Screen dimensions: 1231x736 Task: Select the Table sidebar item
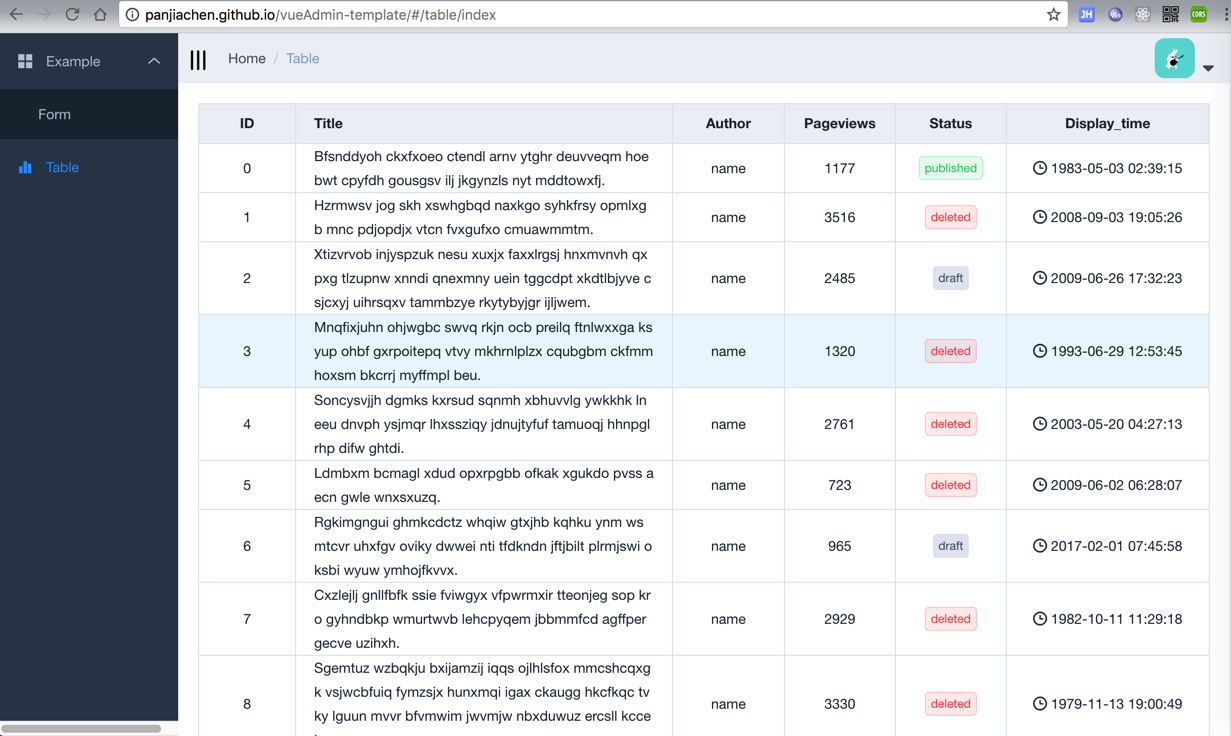[x=62, y=167]
